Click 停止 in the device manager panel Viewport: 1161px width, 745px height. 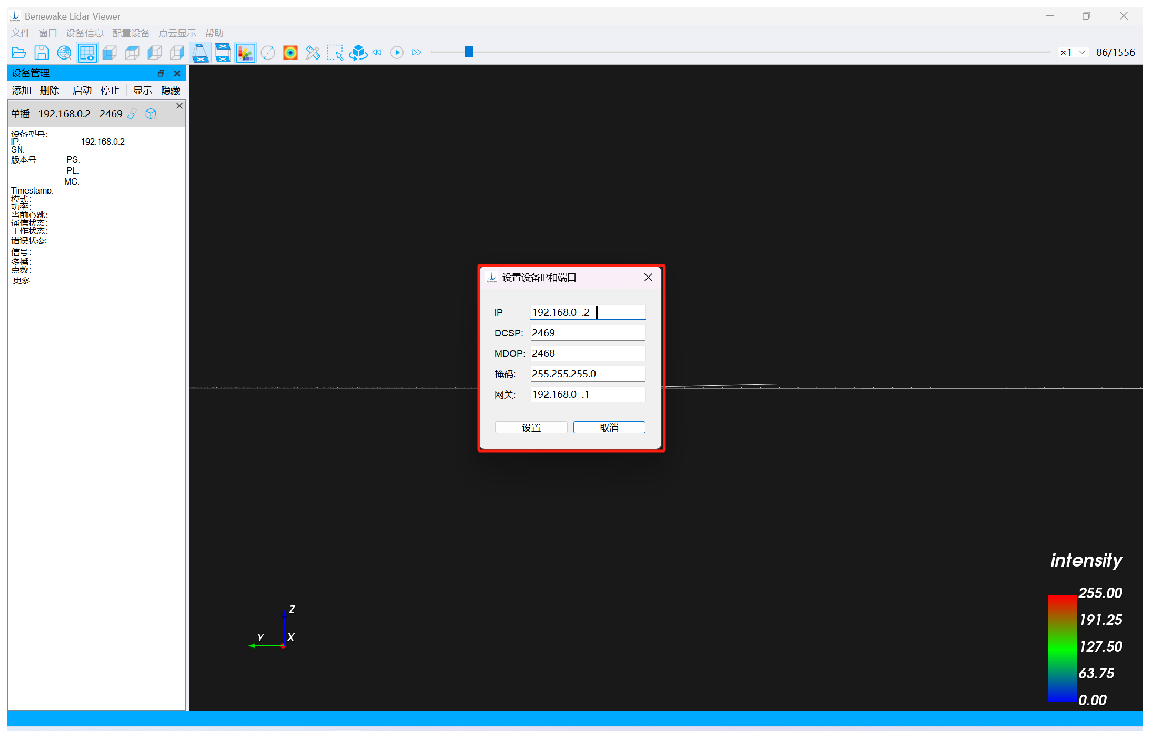coord(110,90)
